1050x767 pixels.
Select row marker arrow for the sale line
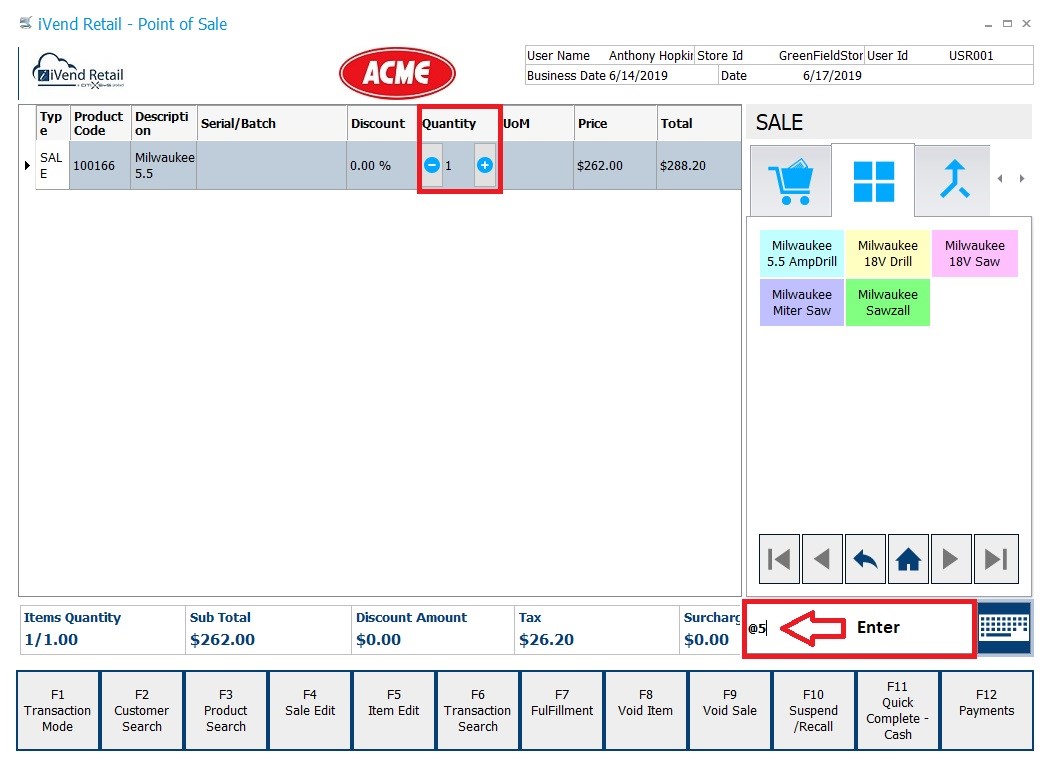(x=27, y=165)
